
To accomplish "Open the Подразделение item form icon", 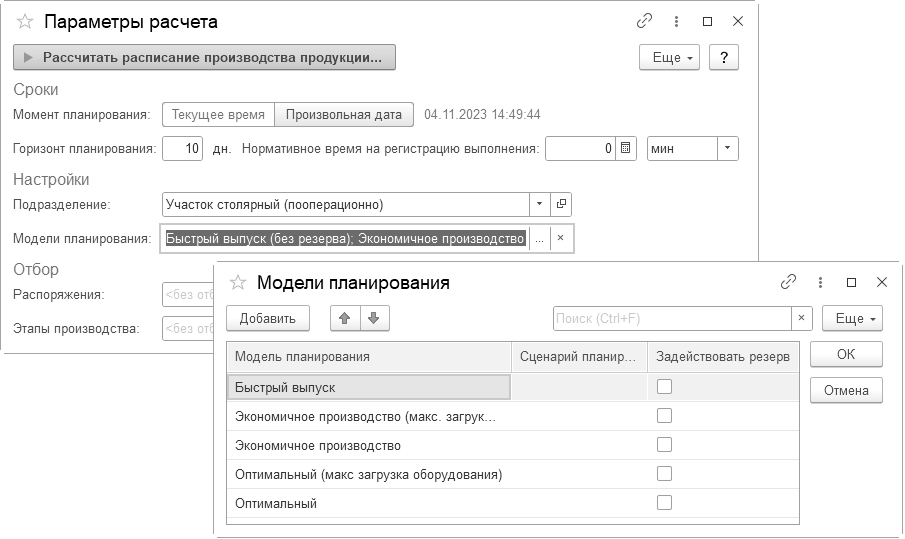I will pos(561,204).
